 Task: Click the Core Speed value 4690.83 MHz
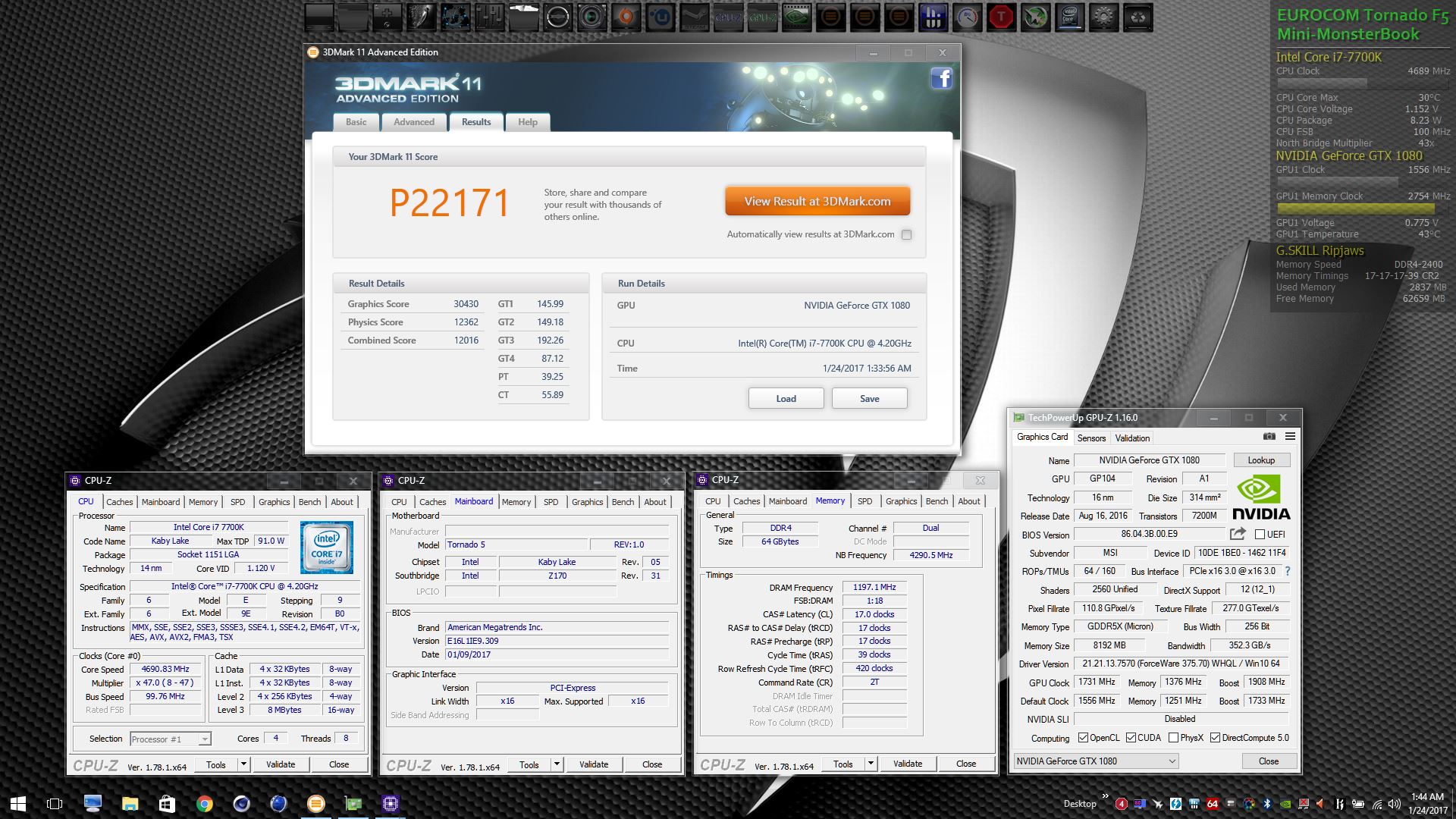[x=165, y=670]
